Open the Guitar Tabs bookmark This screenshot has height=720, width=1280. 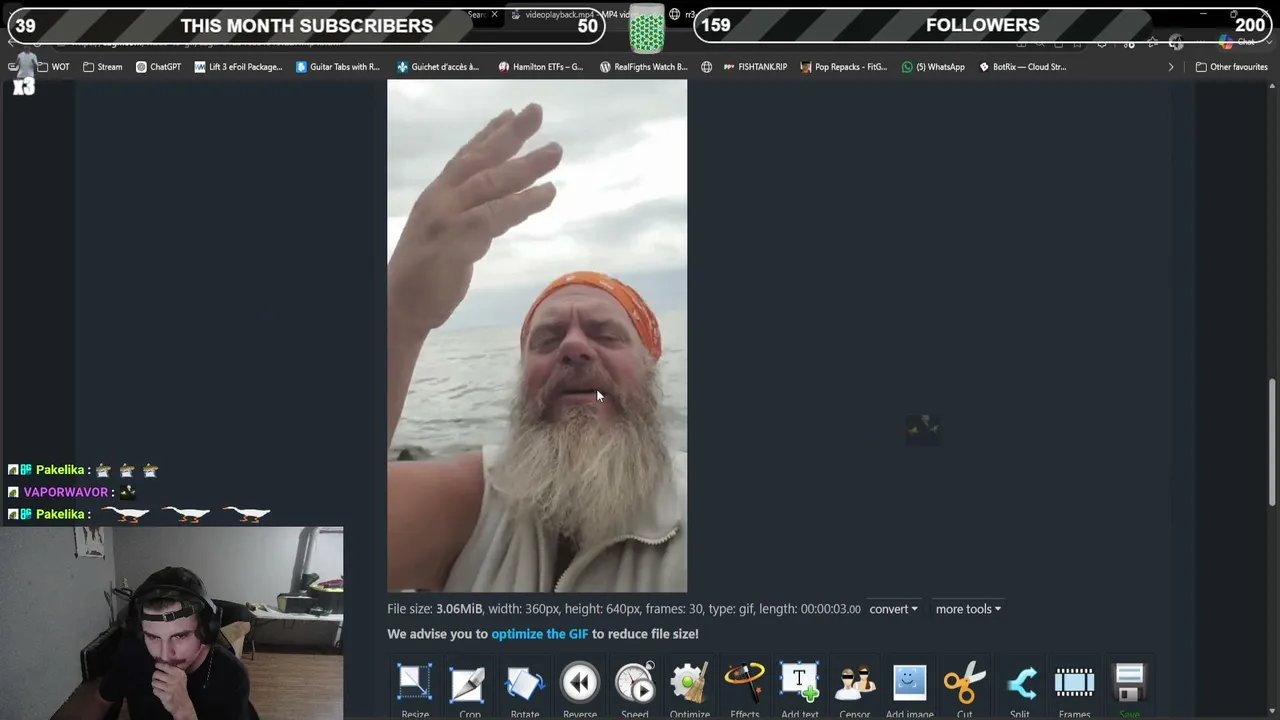click(338, 67)
